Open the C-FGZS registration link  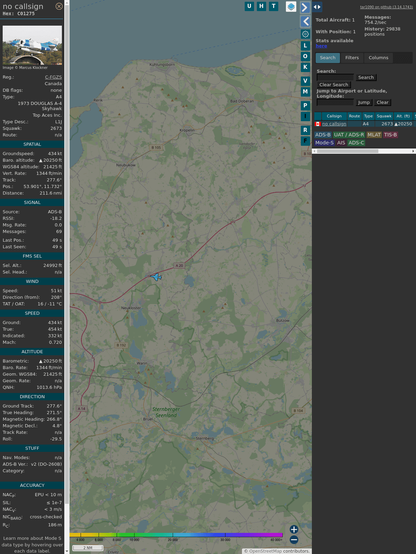tap(53, 77)
